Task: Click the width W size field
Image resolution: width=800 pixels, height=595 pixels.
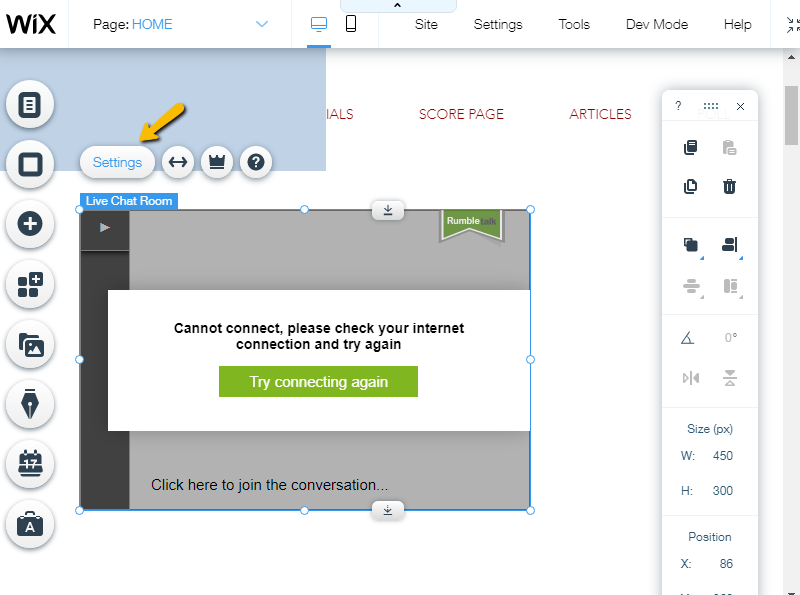Action: point(722,456)
